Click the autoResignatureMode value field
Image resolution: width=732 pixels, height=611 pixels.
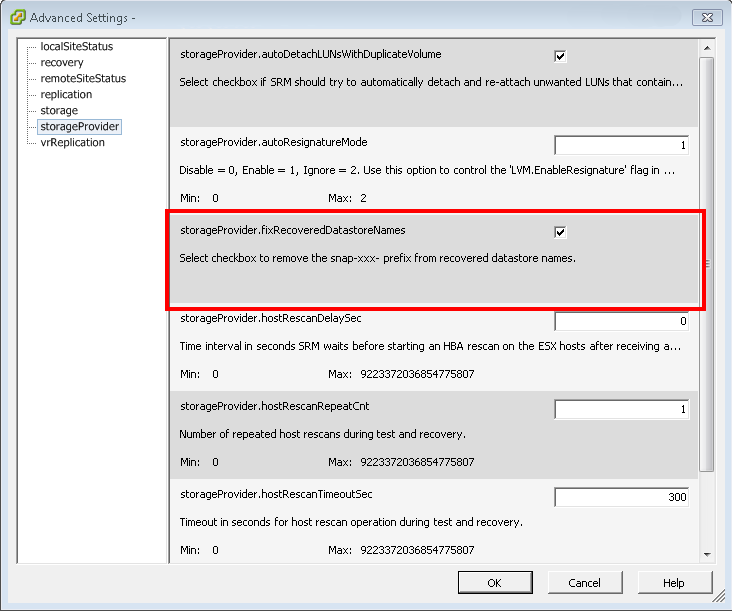tap(621, 146)
